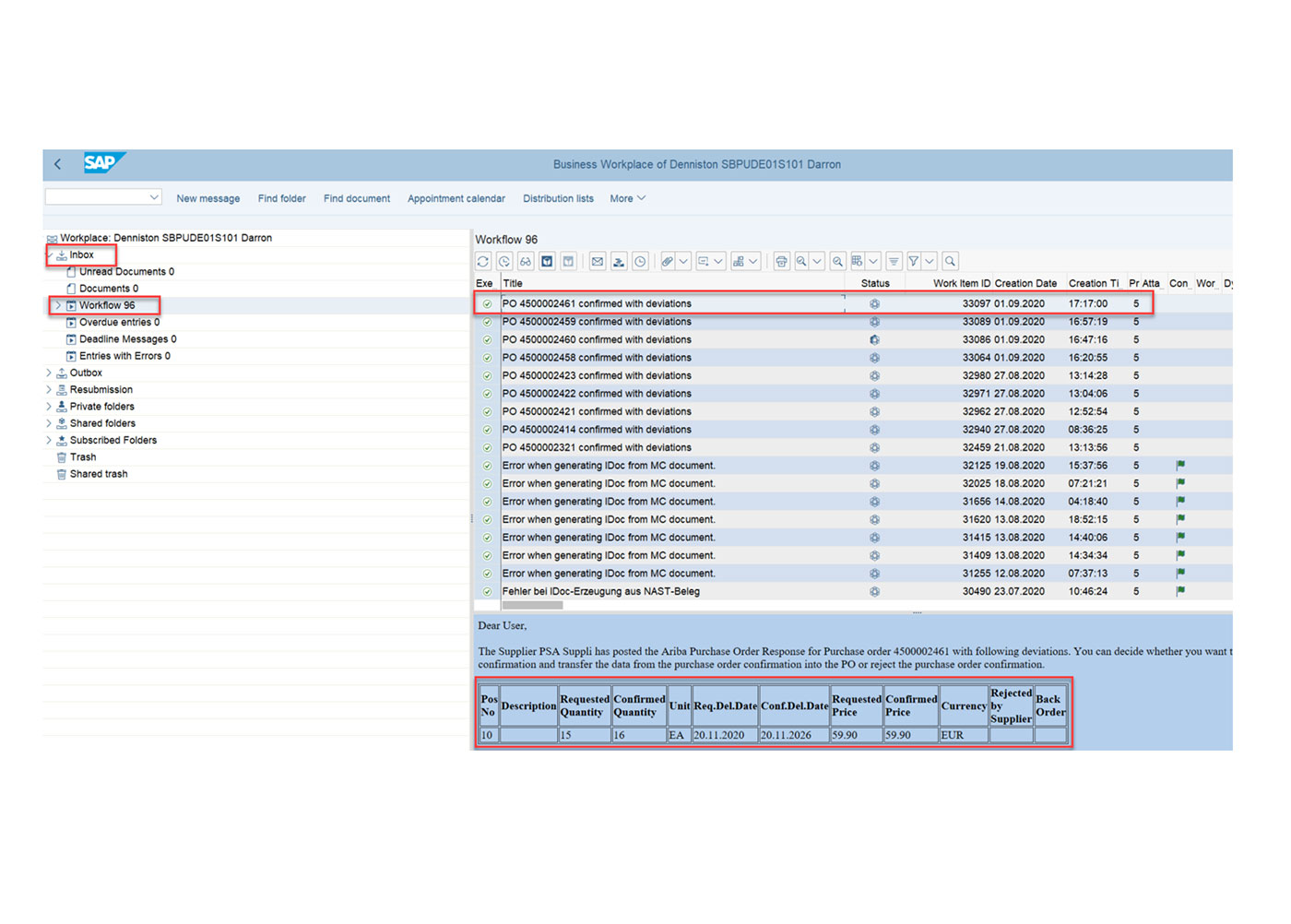Open the More menu dropdown
1291x924 pixels.
tap(626, 198)
